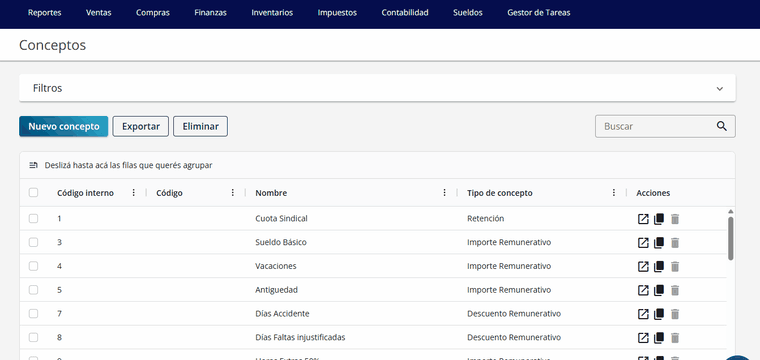Duplicate the Días Accidente concept
Image resolution: width=760 pixels, height=360 pixels.
coord(658,314)
